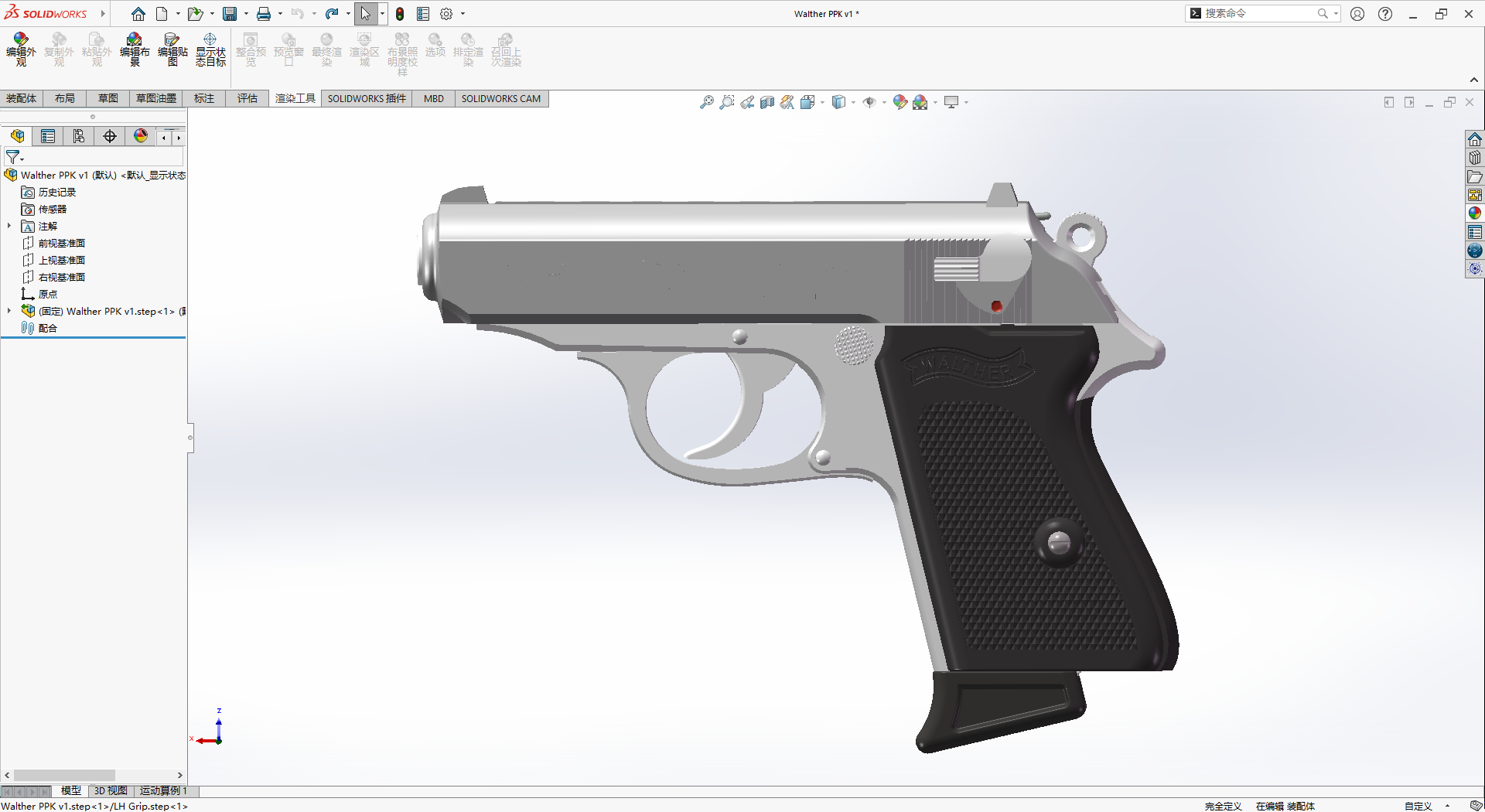This screenshot has height=812, width=1485.
Task: Click Zoom to Fit magnifier icon
Action: [x=706, y=102]
